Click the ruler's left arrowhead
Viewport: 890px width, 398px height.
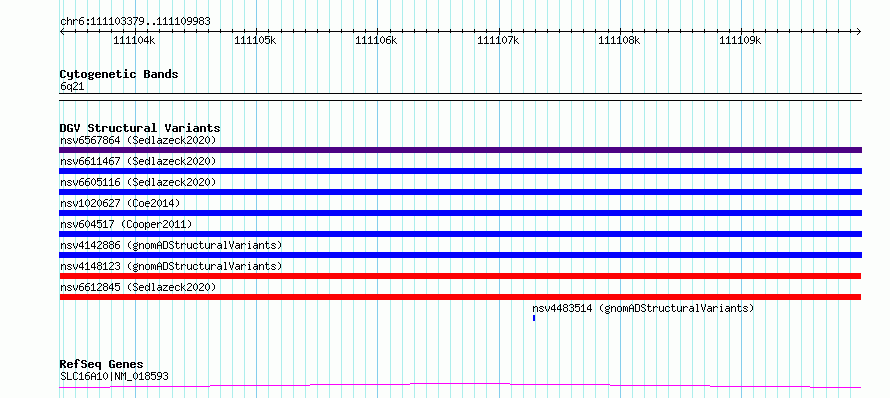click(62, 31)
